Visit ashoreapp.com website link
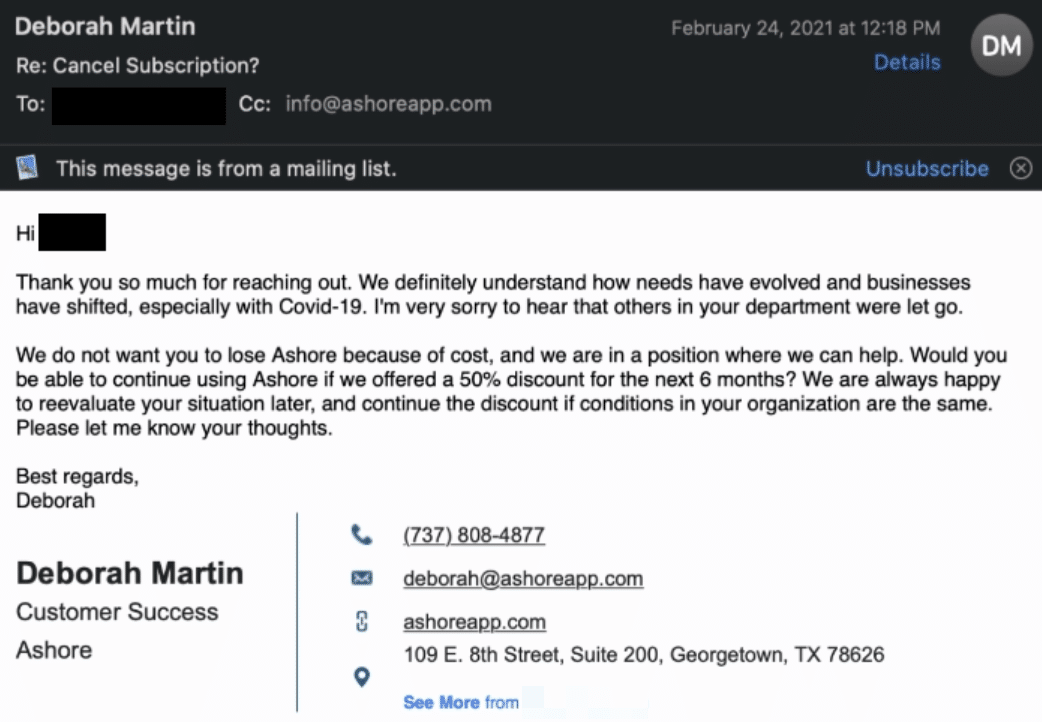The width and height of the screenshot is (1042, 722). [x=474, y=622]
